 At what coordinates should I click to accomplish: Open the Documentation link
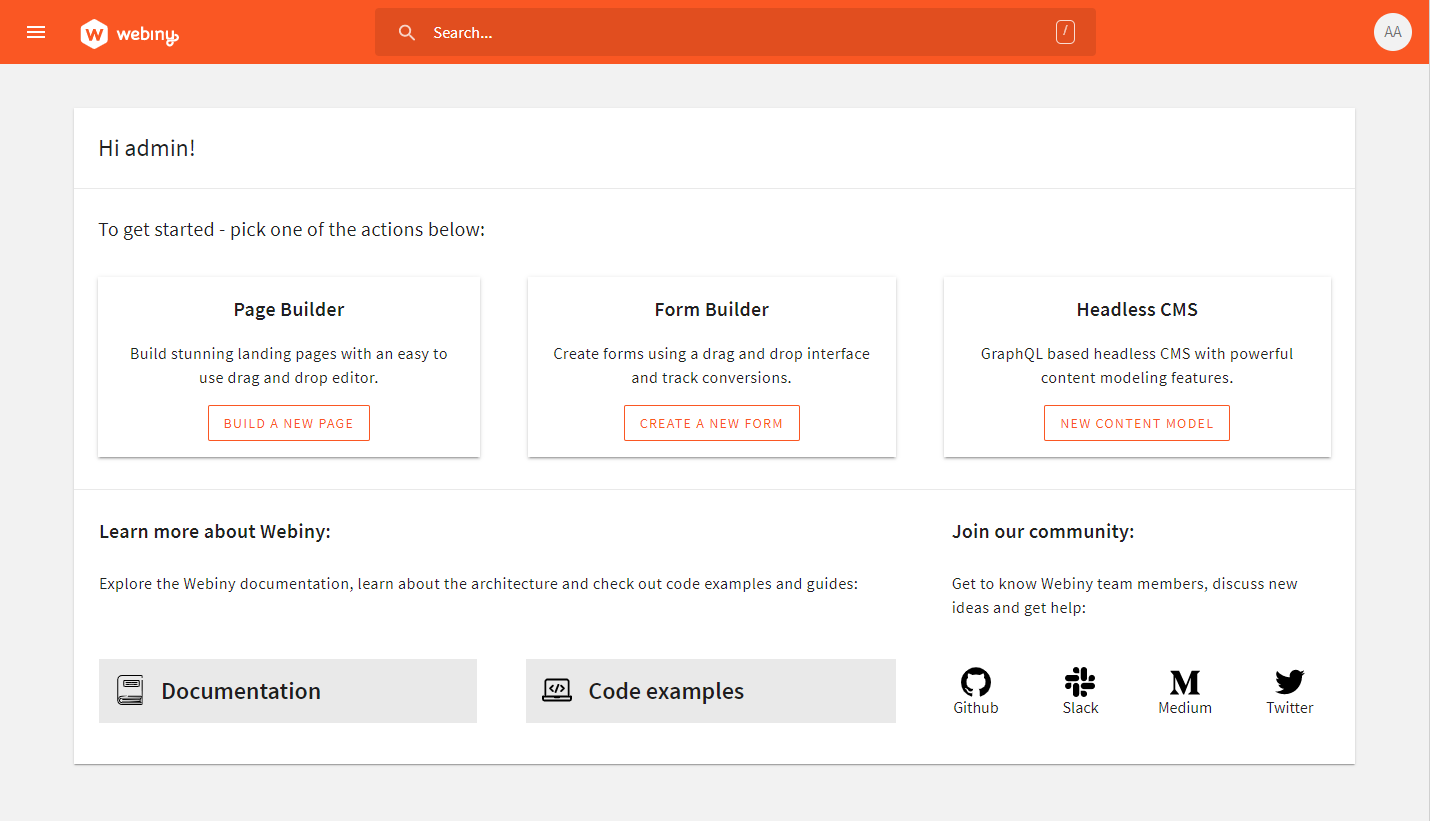coord(240,690)
